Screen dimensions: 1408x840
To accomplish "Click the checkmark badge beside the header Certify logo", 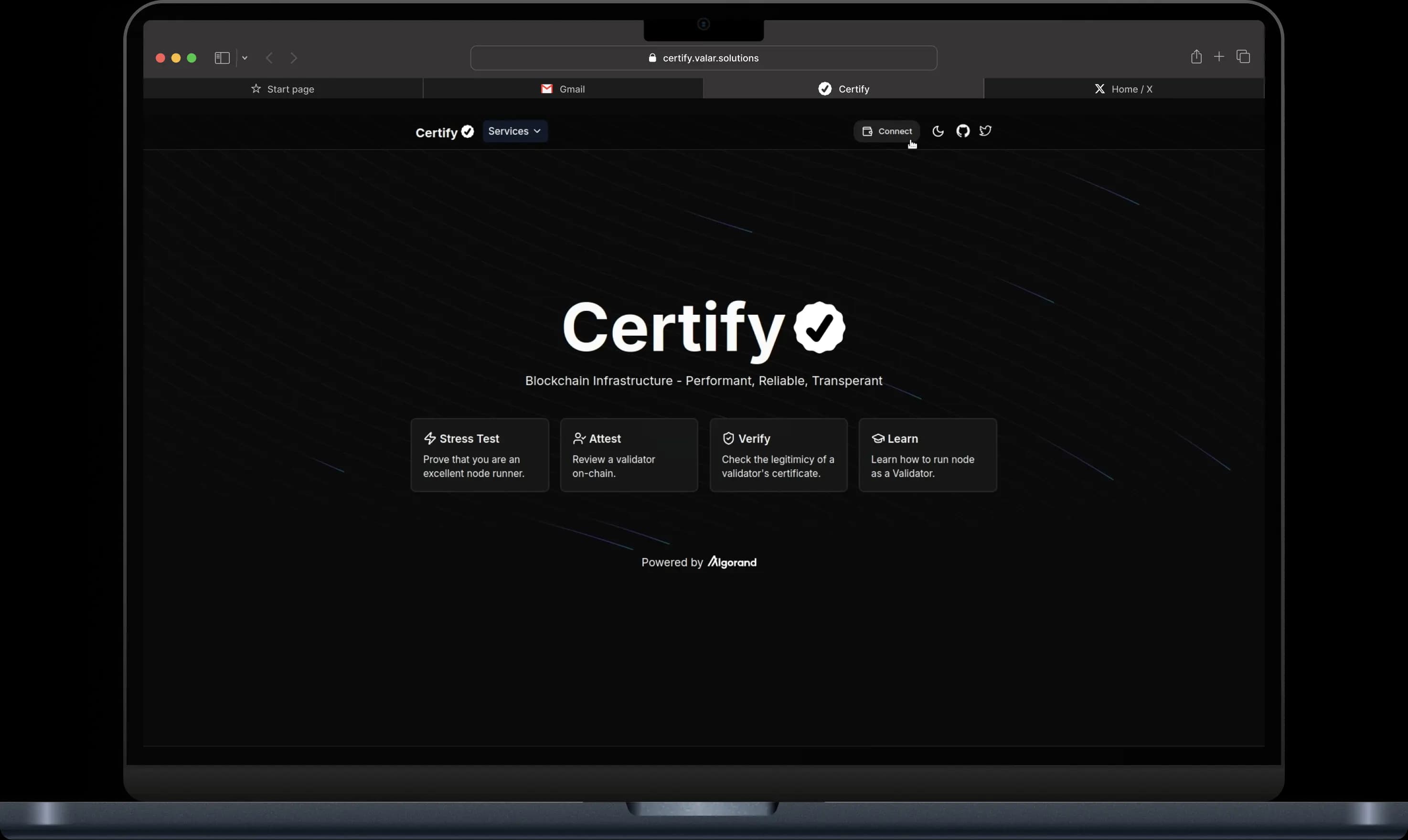I will point(468,131).
